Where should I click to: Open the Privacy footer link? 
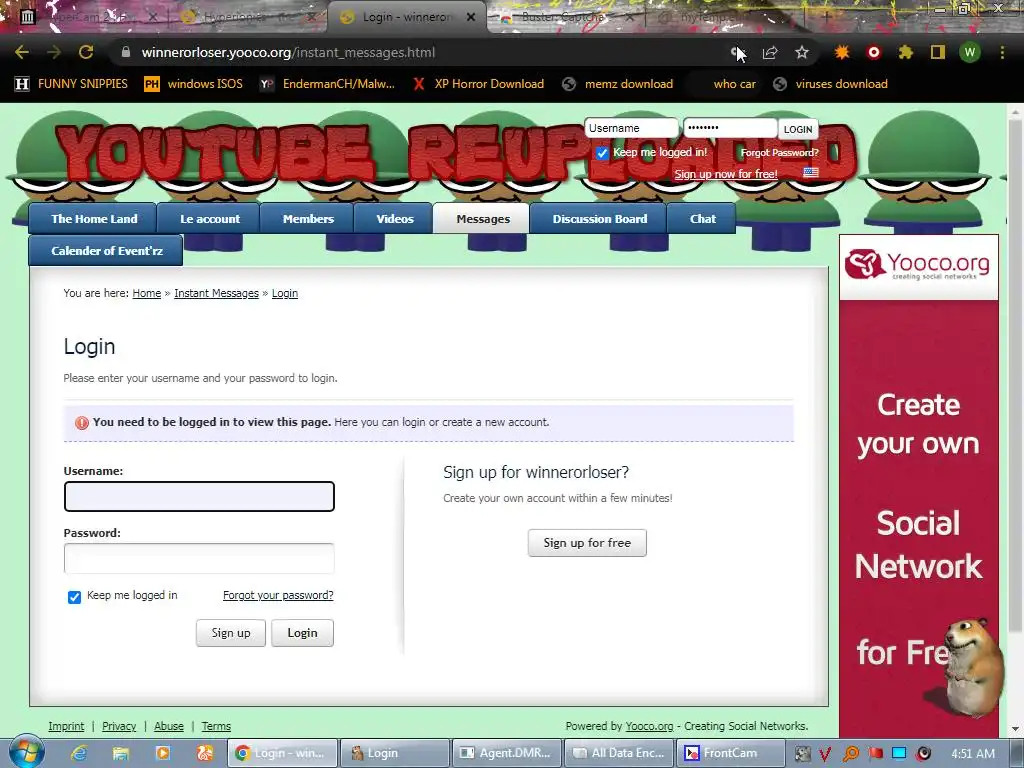click(x=119, y=726)
